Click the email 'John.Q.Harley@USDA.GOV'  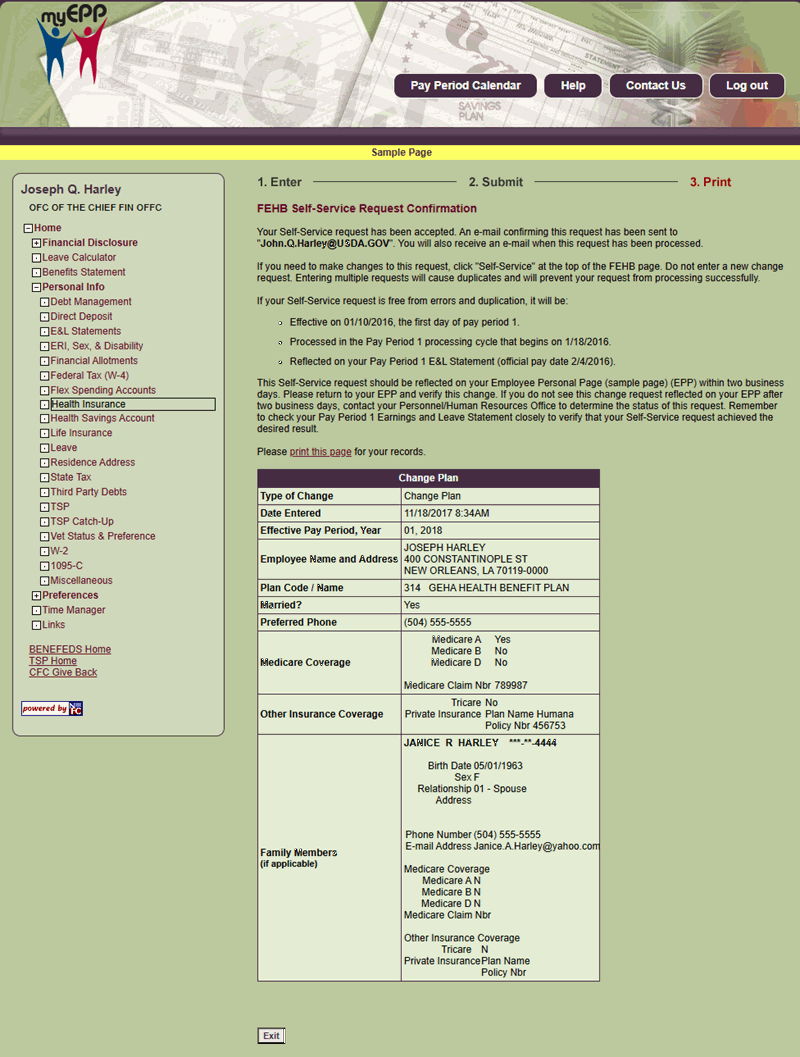coord(325,244)
